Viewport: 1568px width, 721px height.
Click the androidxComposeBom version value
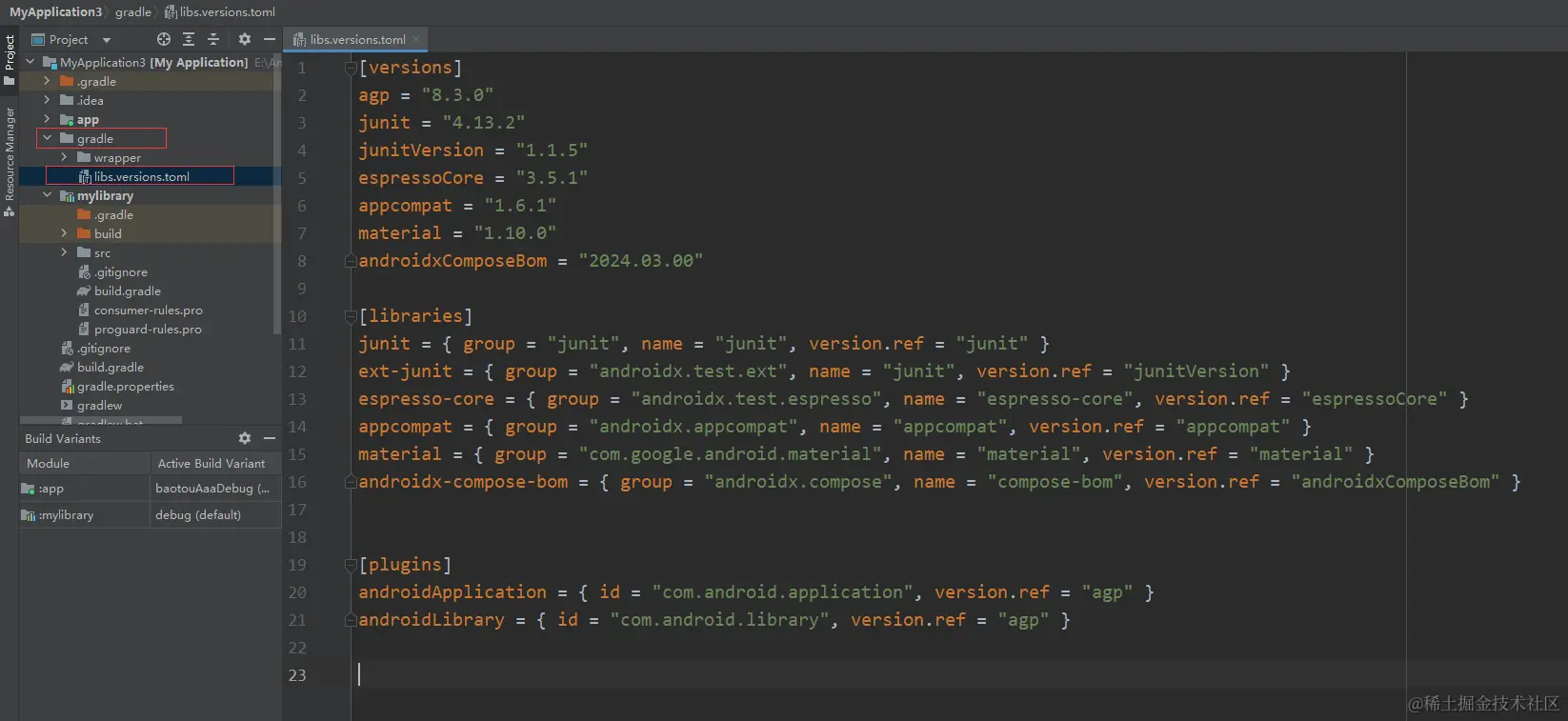coord(640,261)
